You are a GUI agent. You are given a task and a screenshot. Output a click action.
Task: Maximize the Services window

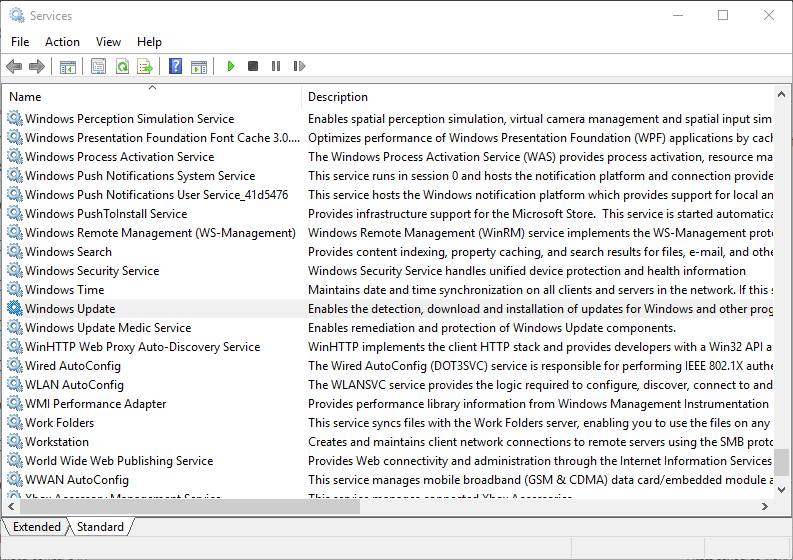(723, 15)
